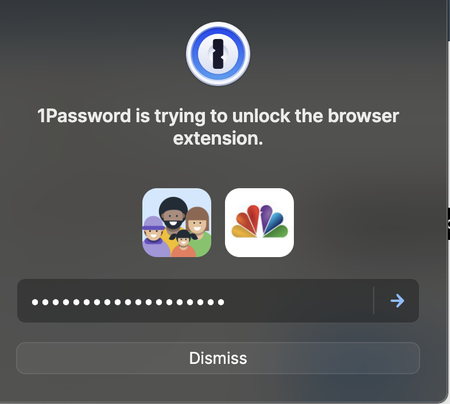This screenshot has width=450, height=404.
Task: Click the purple feather of the peacock logo
Action: [x=266, y=217]
